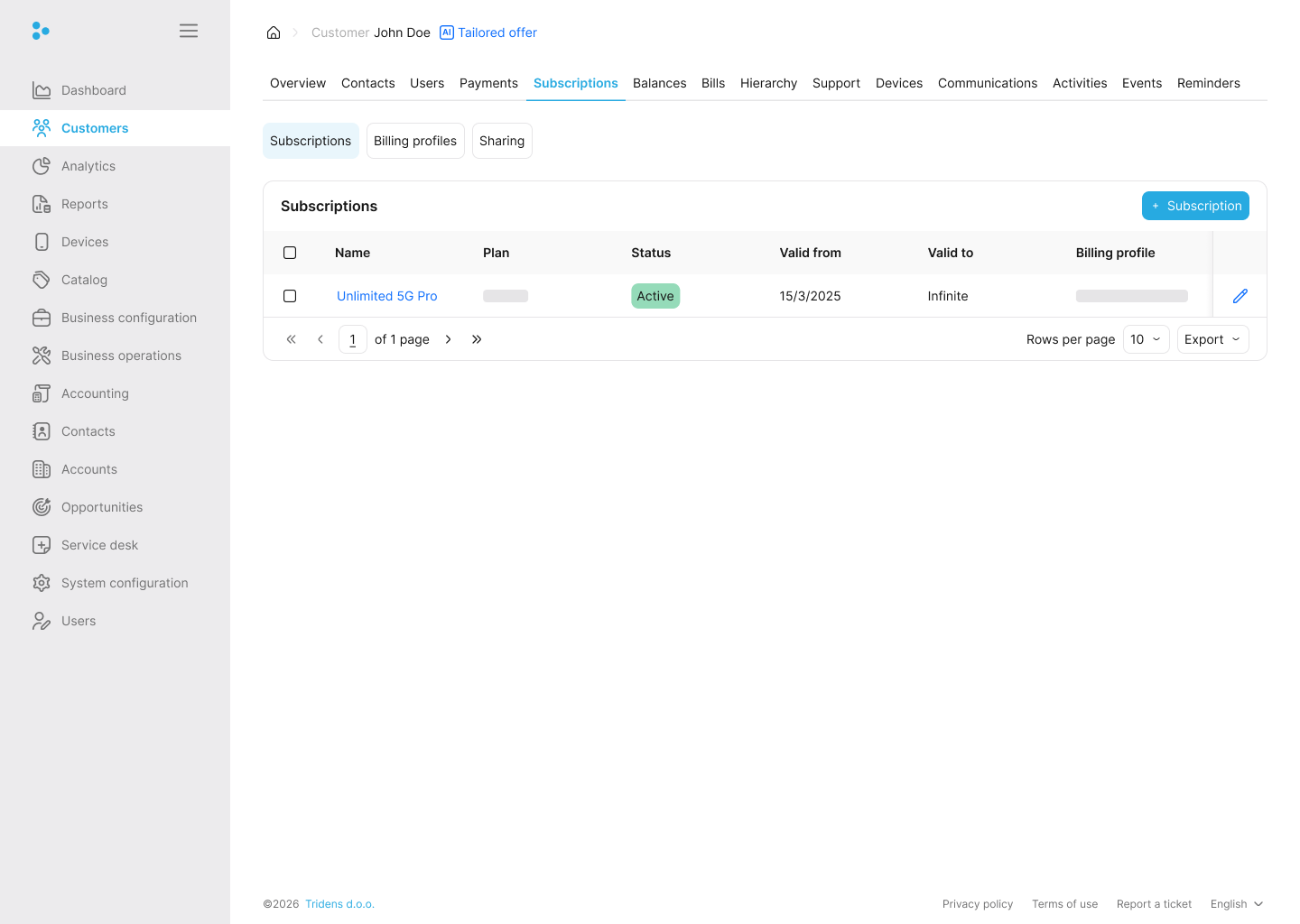1300x924 pixels.
Task: Open the Balances tab
Action: tap(659, 83)
